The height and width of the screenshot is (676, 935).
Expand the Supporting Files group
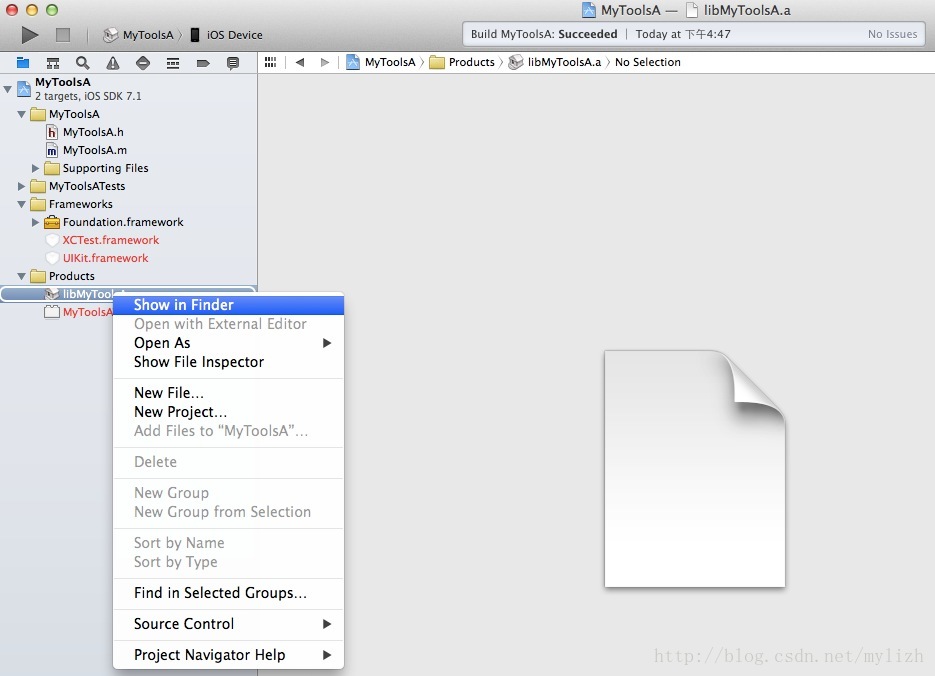(35, 168)
